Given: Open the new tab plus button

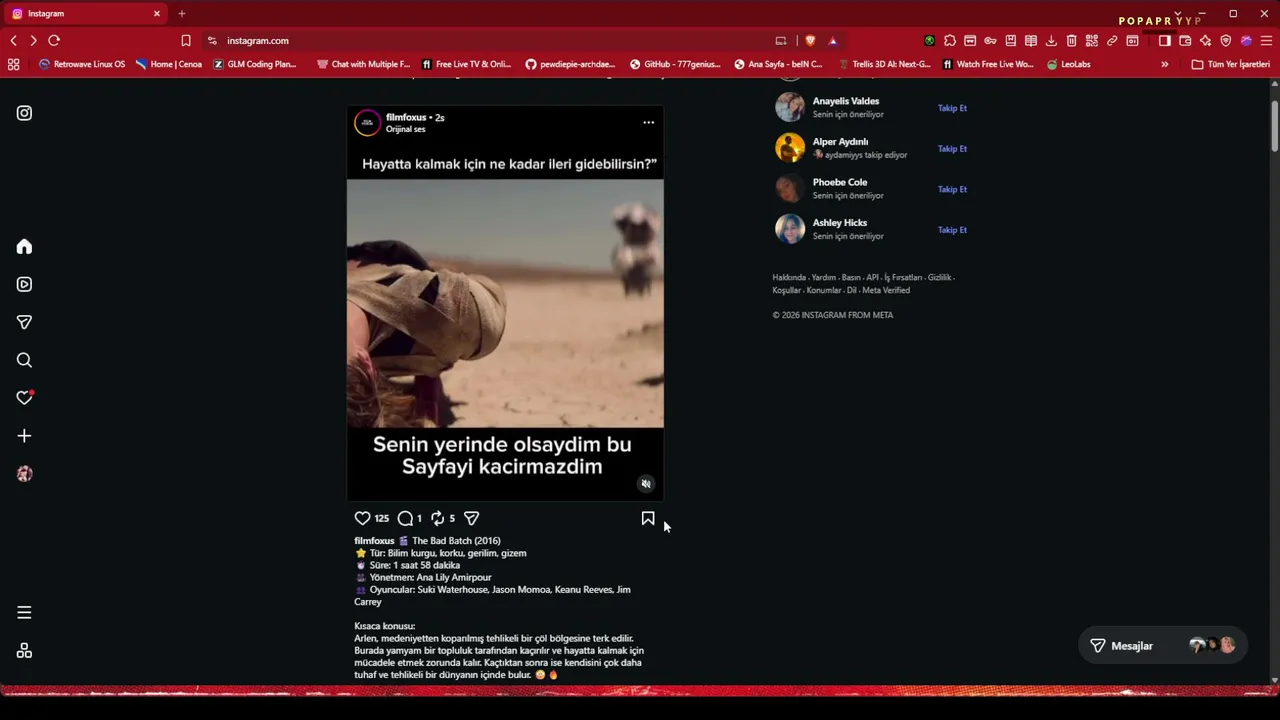Looking at the screenshot, I should (x=181, y=14).
